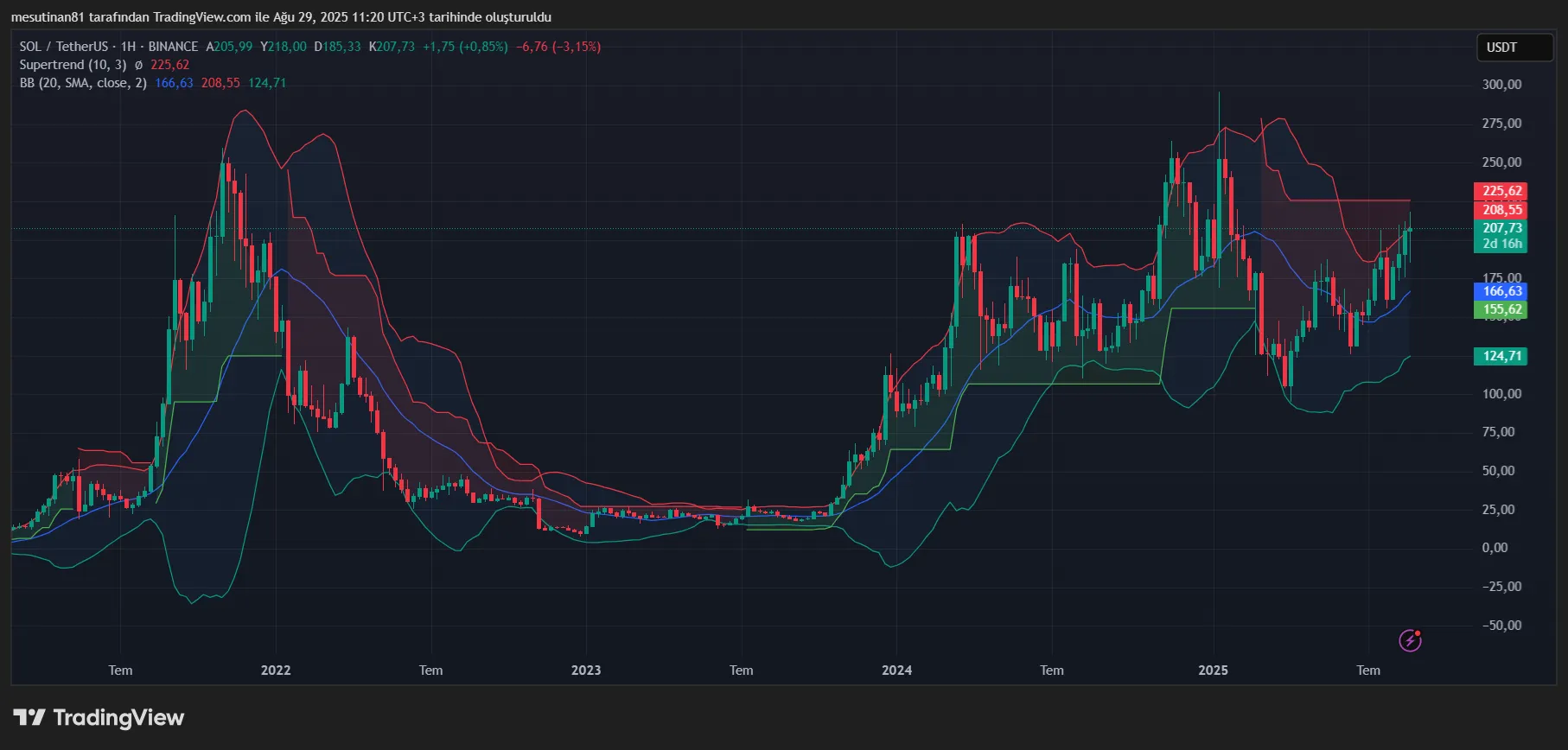Click the close value K207,73 in legend
This screenshot has width=1568, height=750.
click(392, 47)
